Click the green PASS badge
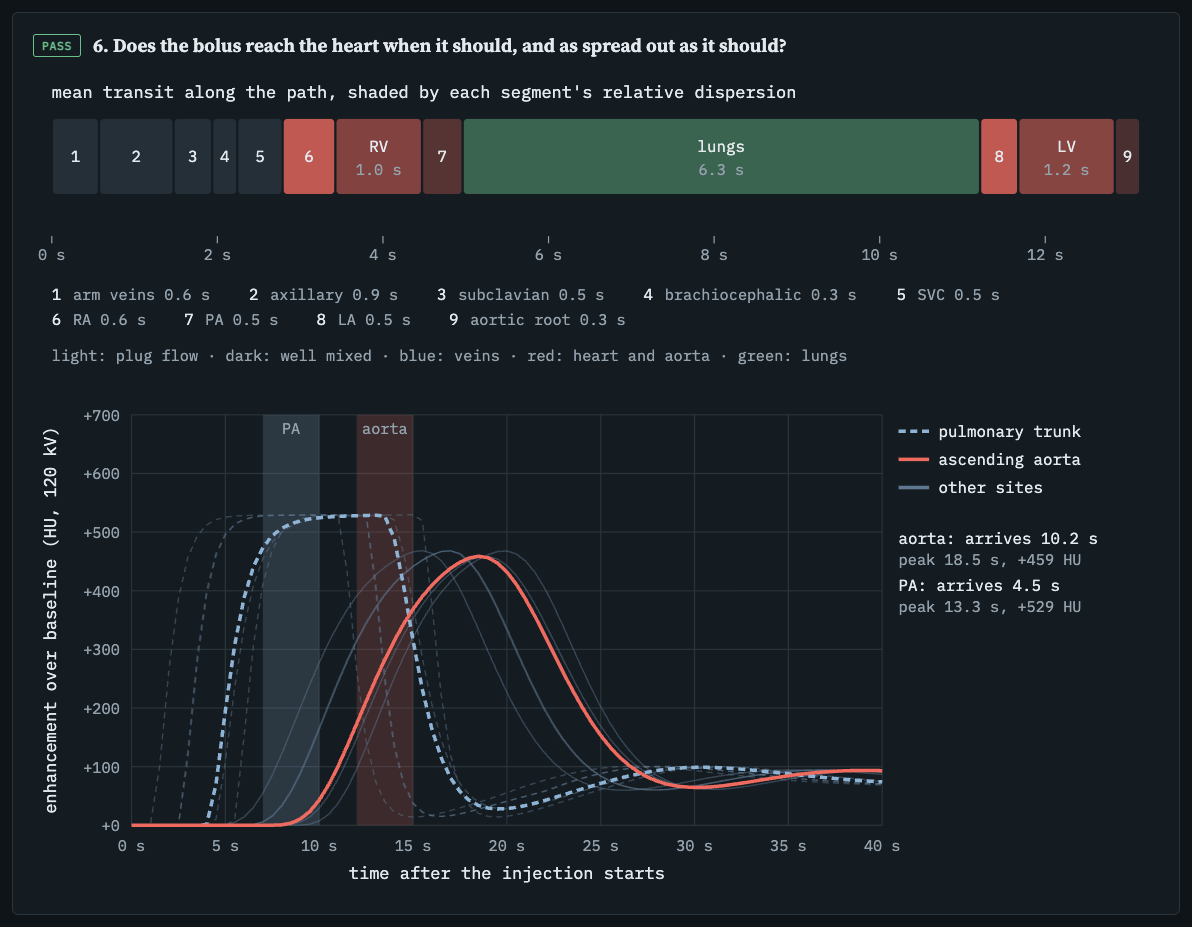This screenshot has width=1192, height=927. [x=57, y=46]
